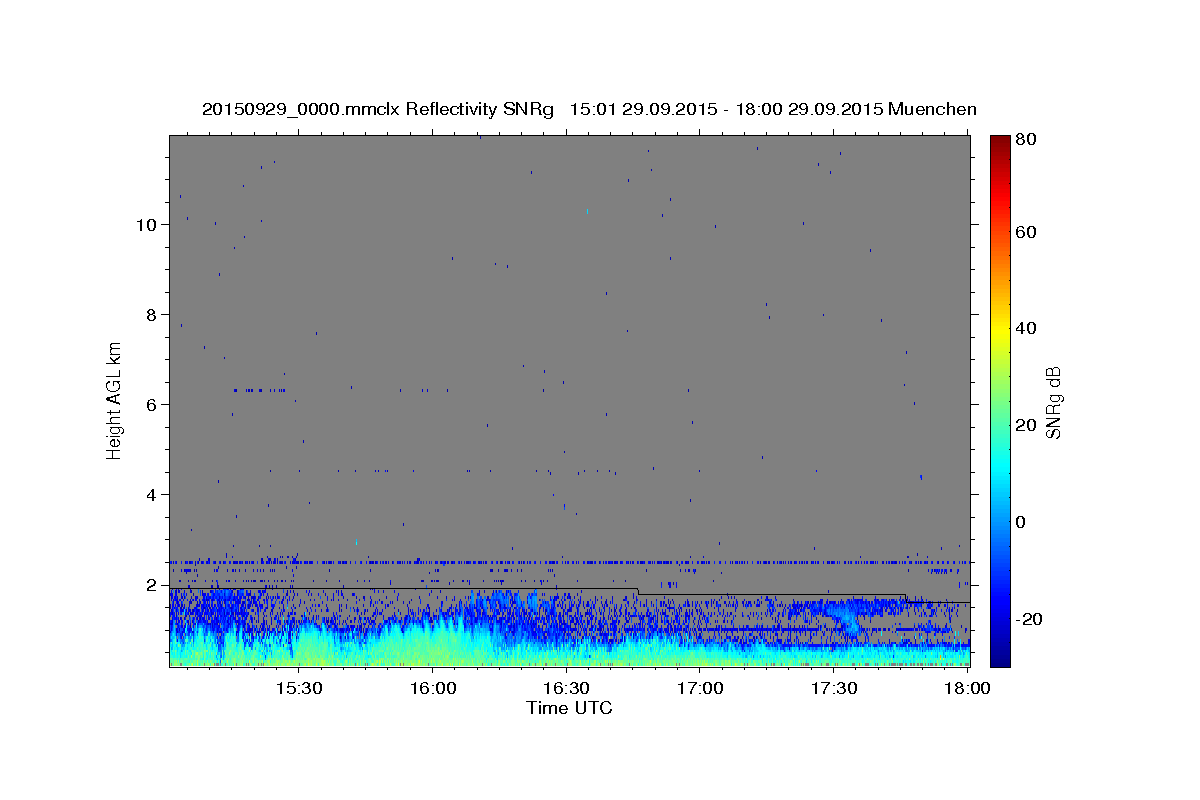Click the 'Muenchen' location label in title
The height and width of the screenshot is (800, 1200).
[931, 110]
